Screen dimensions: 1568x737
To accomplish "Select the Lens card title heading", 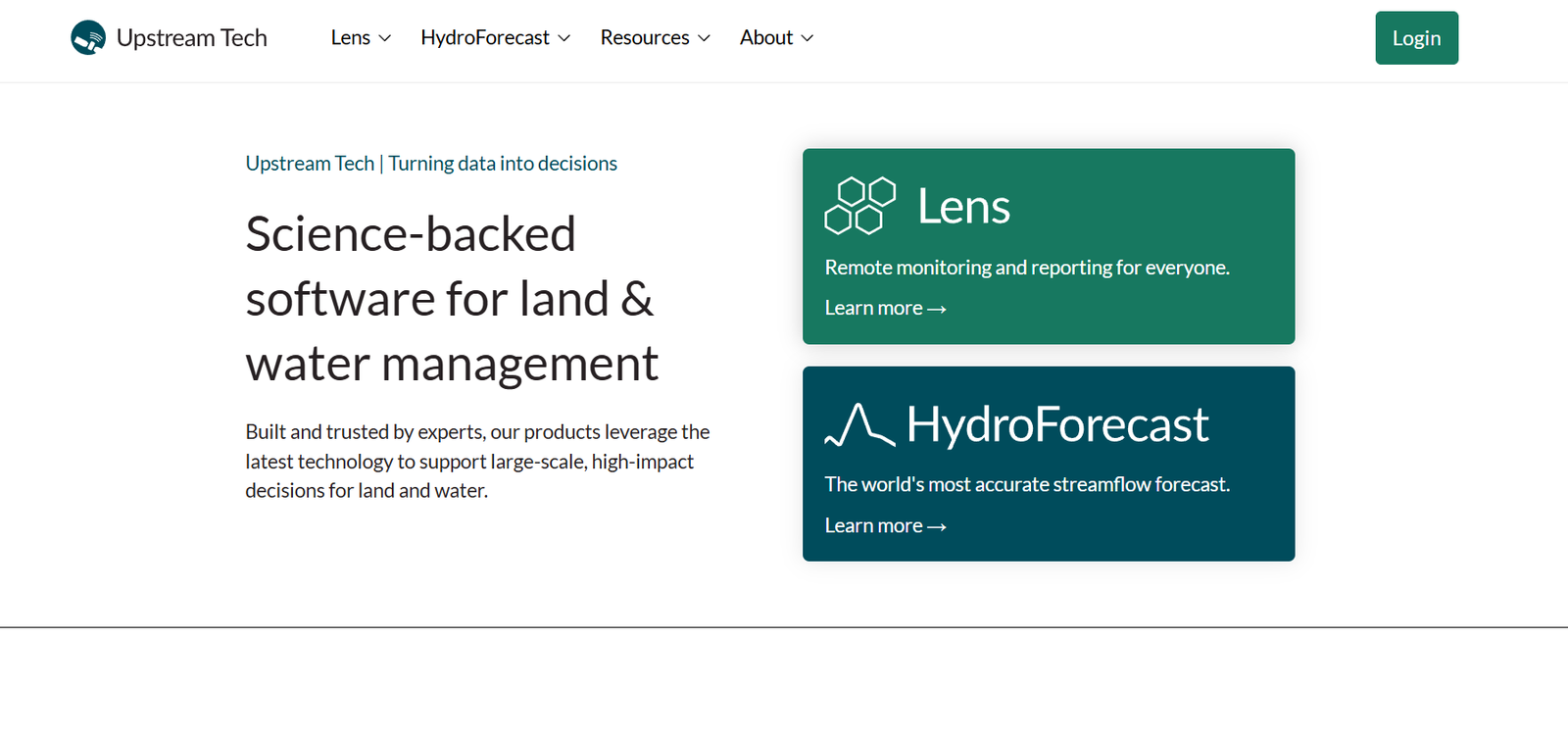I will click(963, 207).
